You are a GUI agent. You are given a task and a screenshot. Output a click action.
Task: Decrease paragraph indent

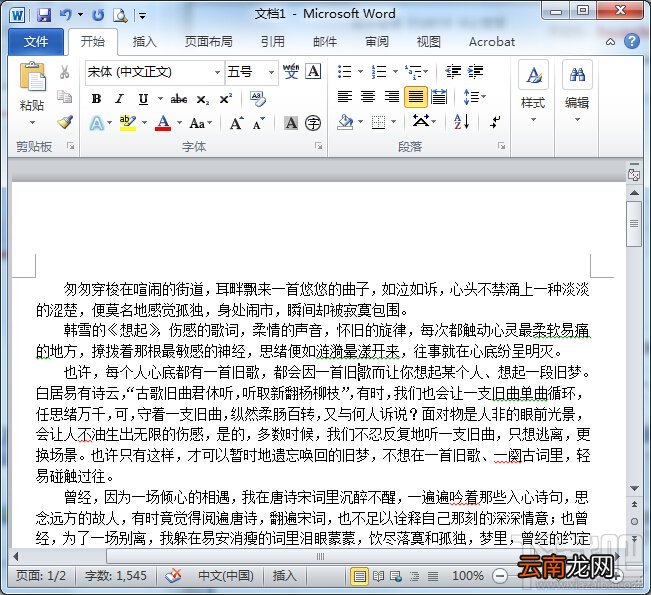pyautogui.click(x=453, y=71)
